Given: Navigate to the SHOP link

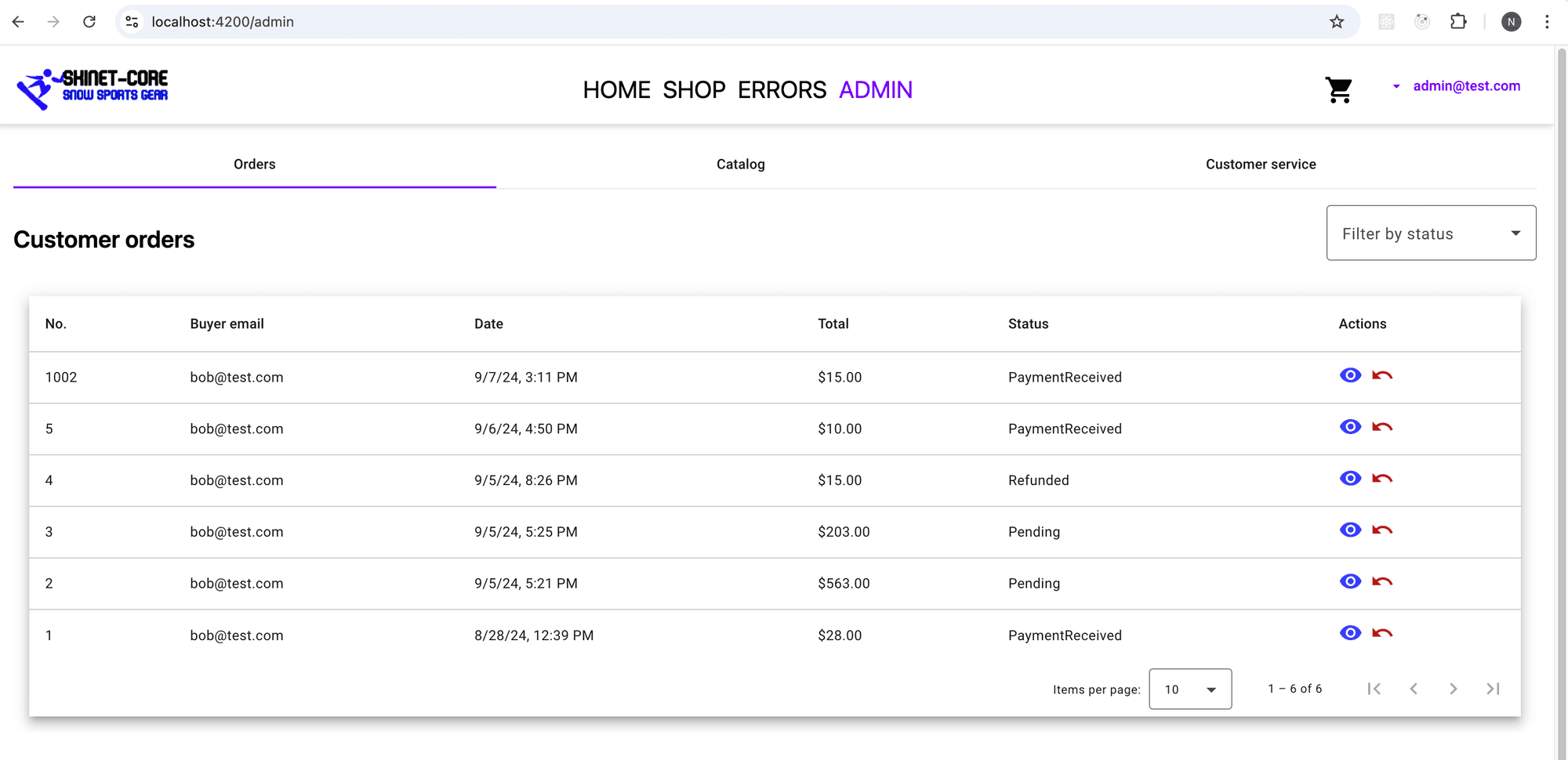Looking at the screenshot, I should tap(694, 90).
